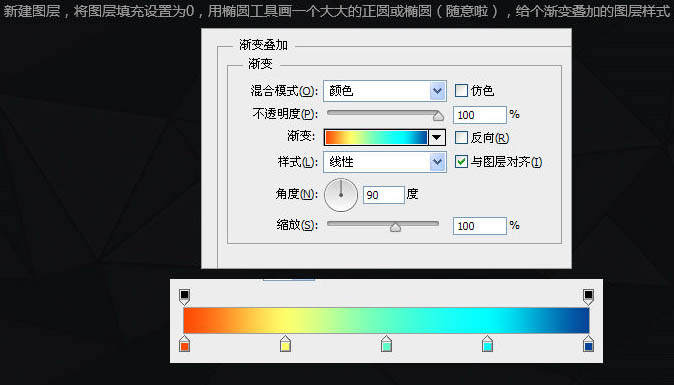The height and width of the screenshot is (385, 674).
Task: Open the gradient picker dropdown arrow
Action: pos(437,138)
